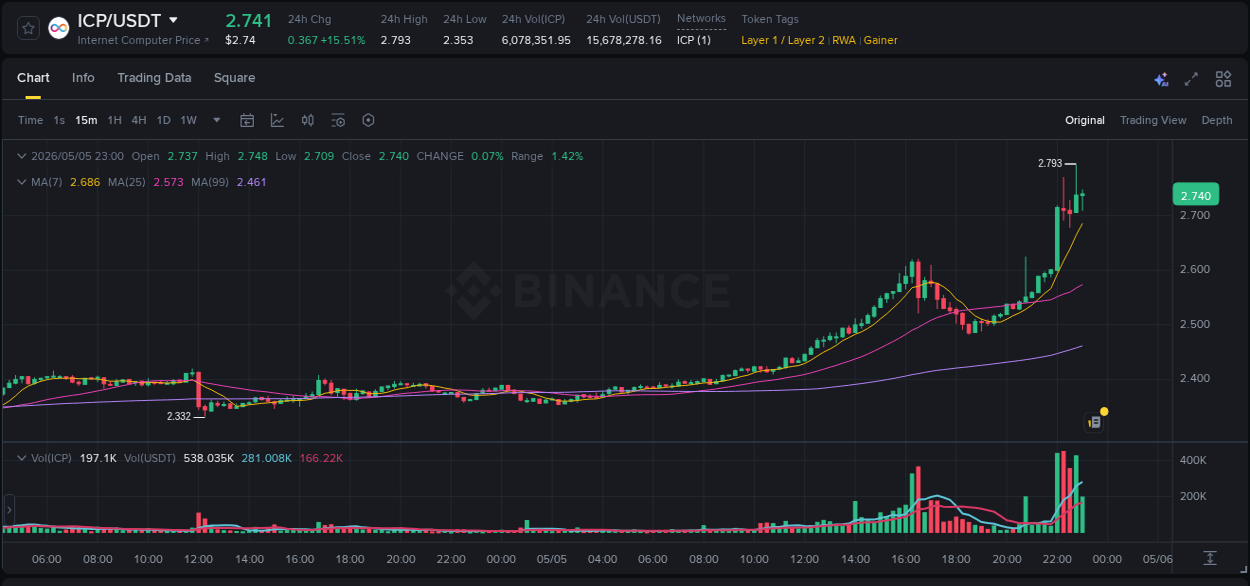Switch to the Trading Data tab
Viewport: 1250px width, 586px height.
[x=154, y=78]
